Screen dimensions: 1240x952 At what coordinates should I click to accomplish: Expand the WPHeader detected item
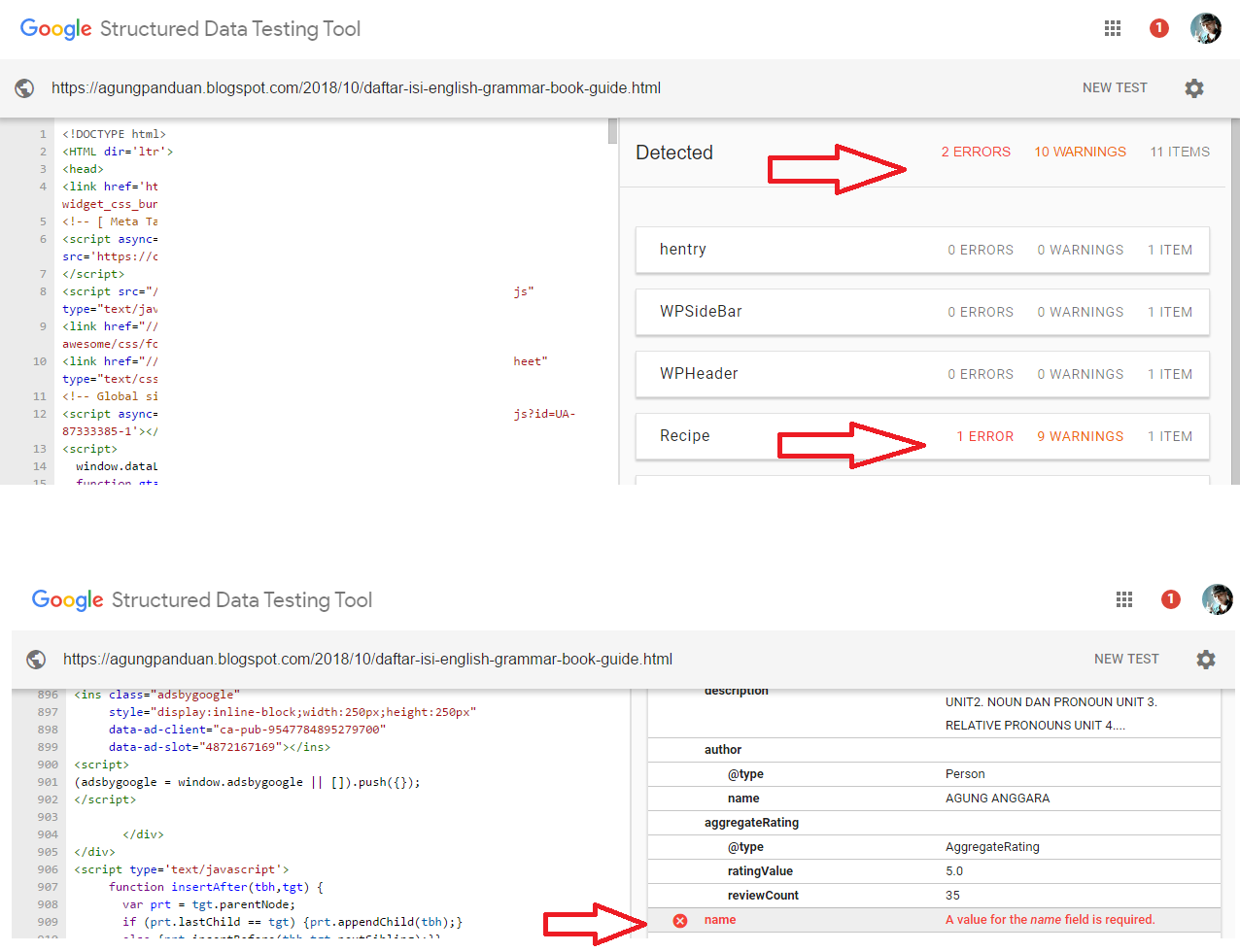coord(921,374)
